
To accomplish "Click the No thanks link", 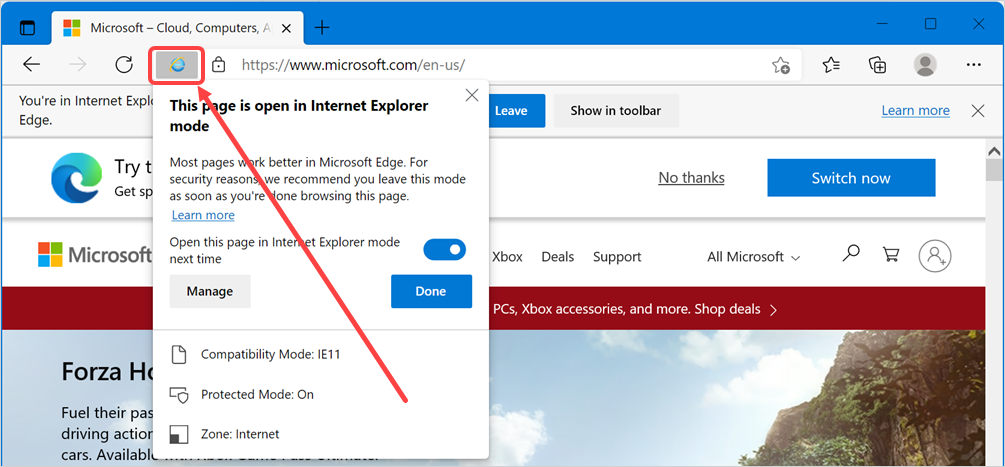I will coord(691,178).
